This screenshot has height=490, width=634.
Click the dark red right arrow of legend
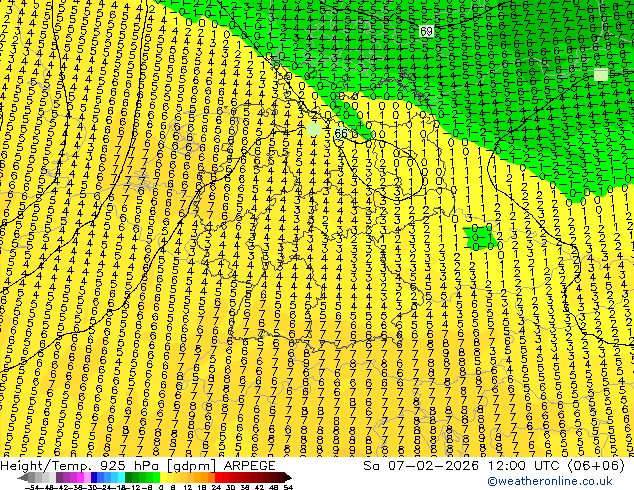(288, 477)
